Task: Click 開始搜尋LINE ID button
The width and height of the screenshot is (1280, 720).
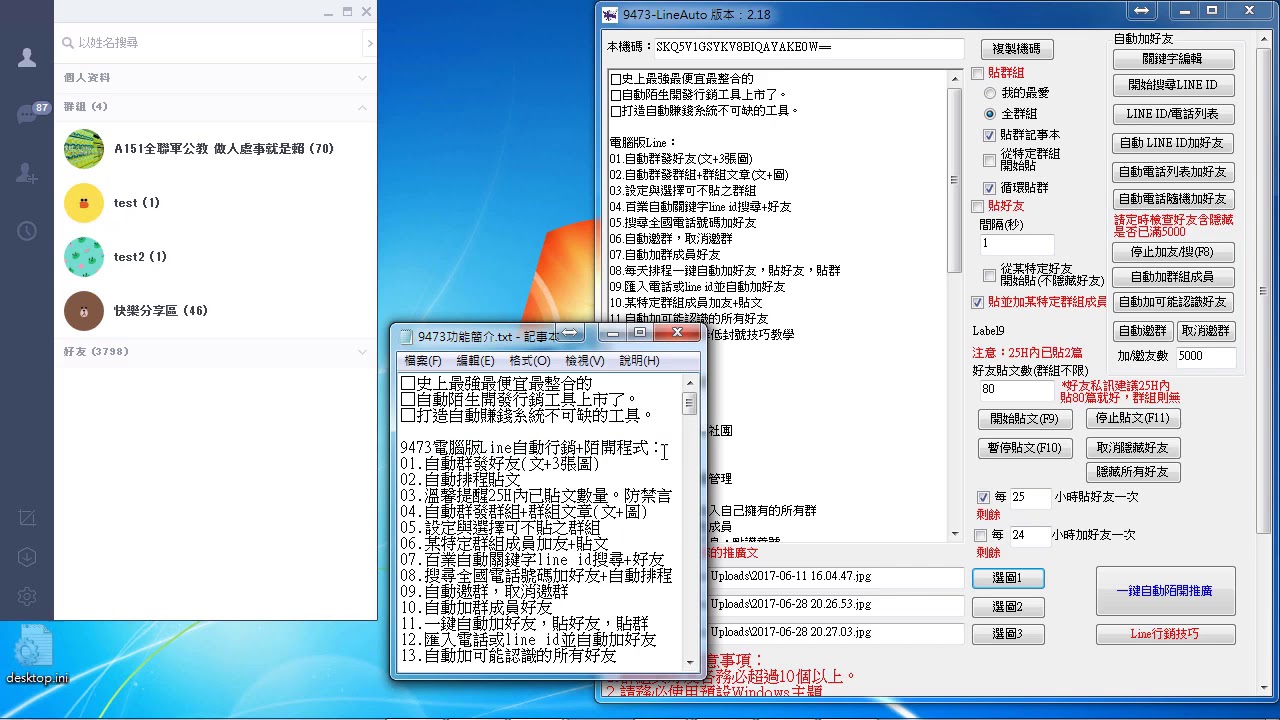Action: click(x=1173, y=85)
